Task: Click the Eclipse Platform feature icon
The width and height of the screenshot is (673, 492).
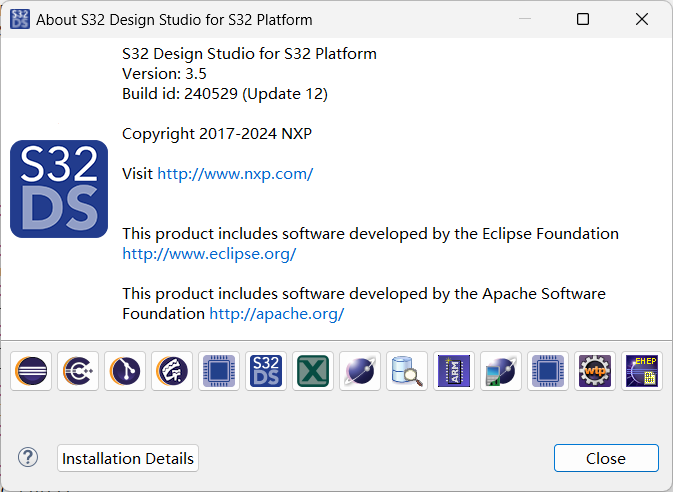Action: pos(31,371)
